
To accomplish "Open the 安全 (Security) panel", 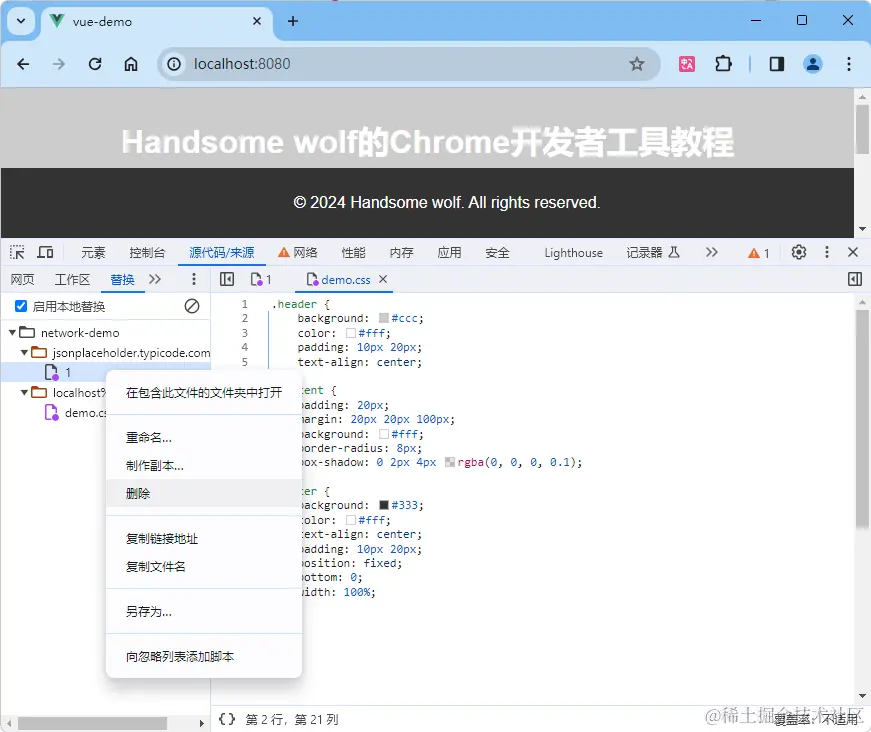I will tap(497, 253).
